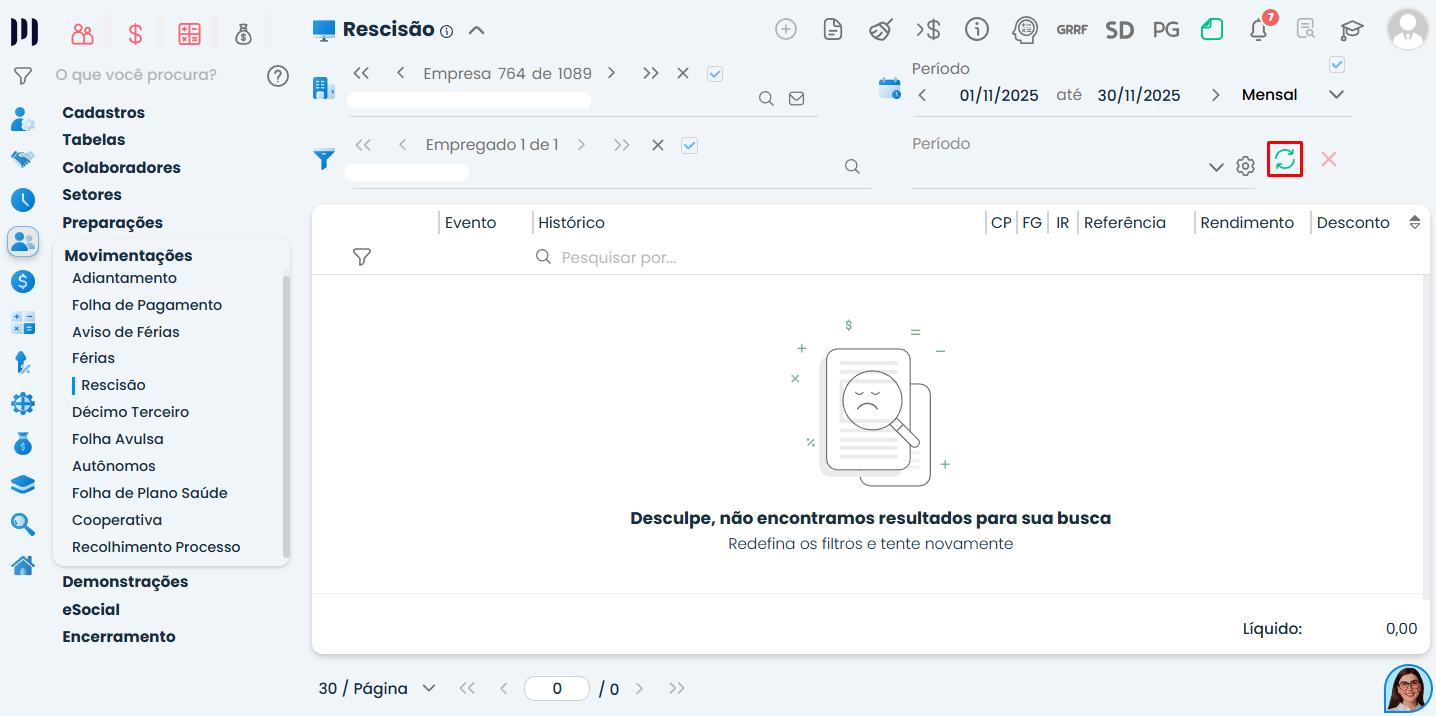The height and width of the screenshot is (716, 1436).
Task: Toggle the Período checkbox
Action: pyautogui.click(x=1337, y=64)
